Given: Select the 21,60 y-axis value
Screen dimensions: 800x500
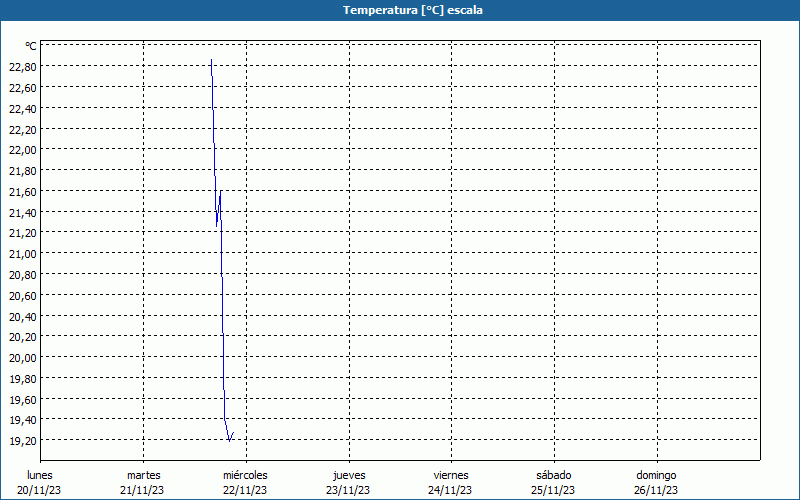Looking at the screenshot, I should click(23, 192).
